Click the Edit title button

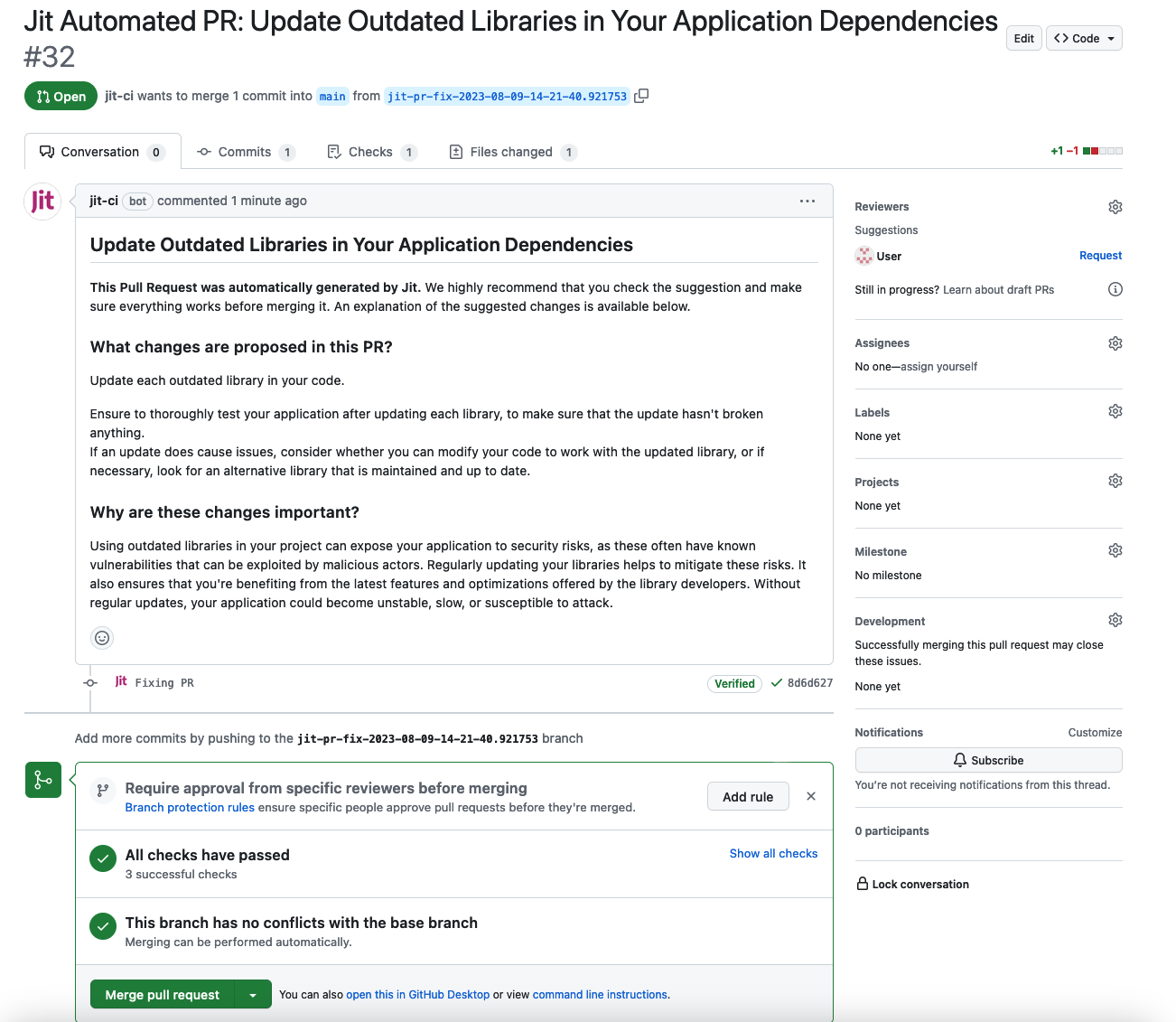tap(1024, 38)
